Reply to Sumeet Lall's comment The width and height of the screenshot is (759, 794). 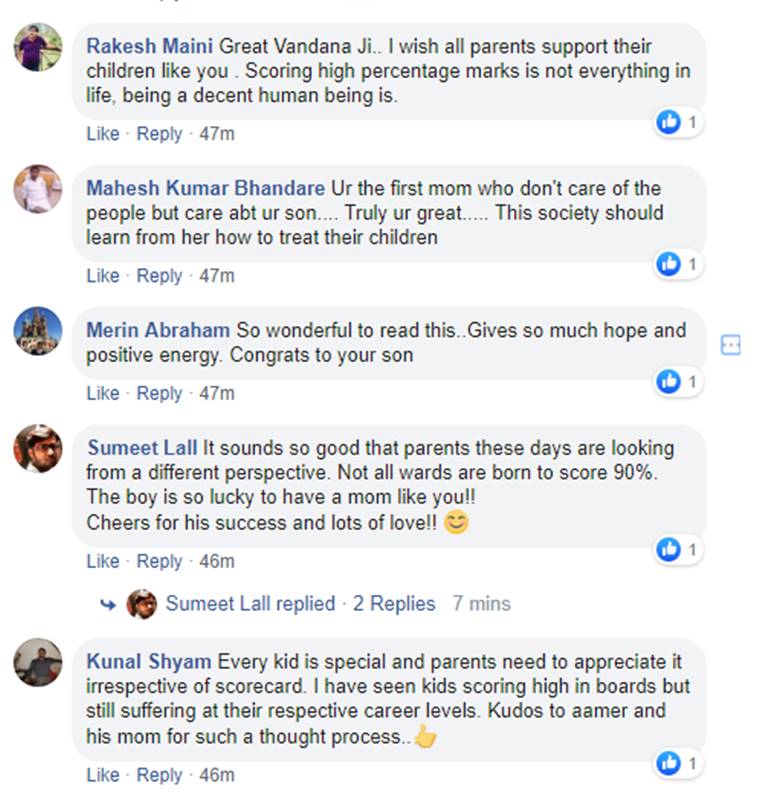click(159, 561)
